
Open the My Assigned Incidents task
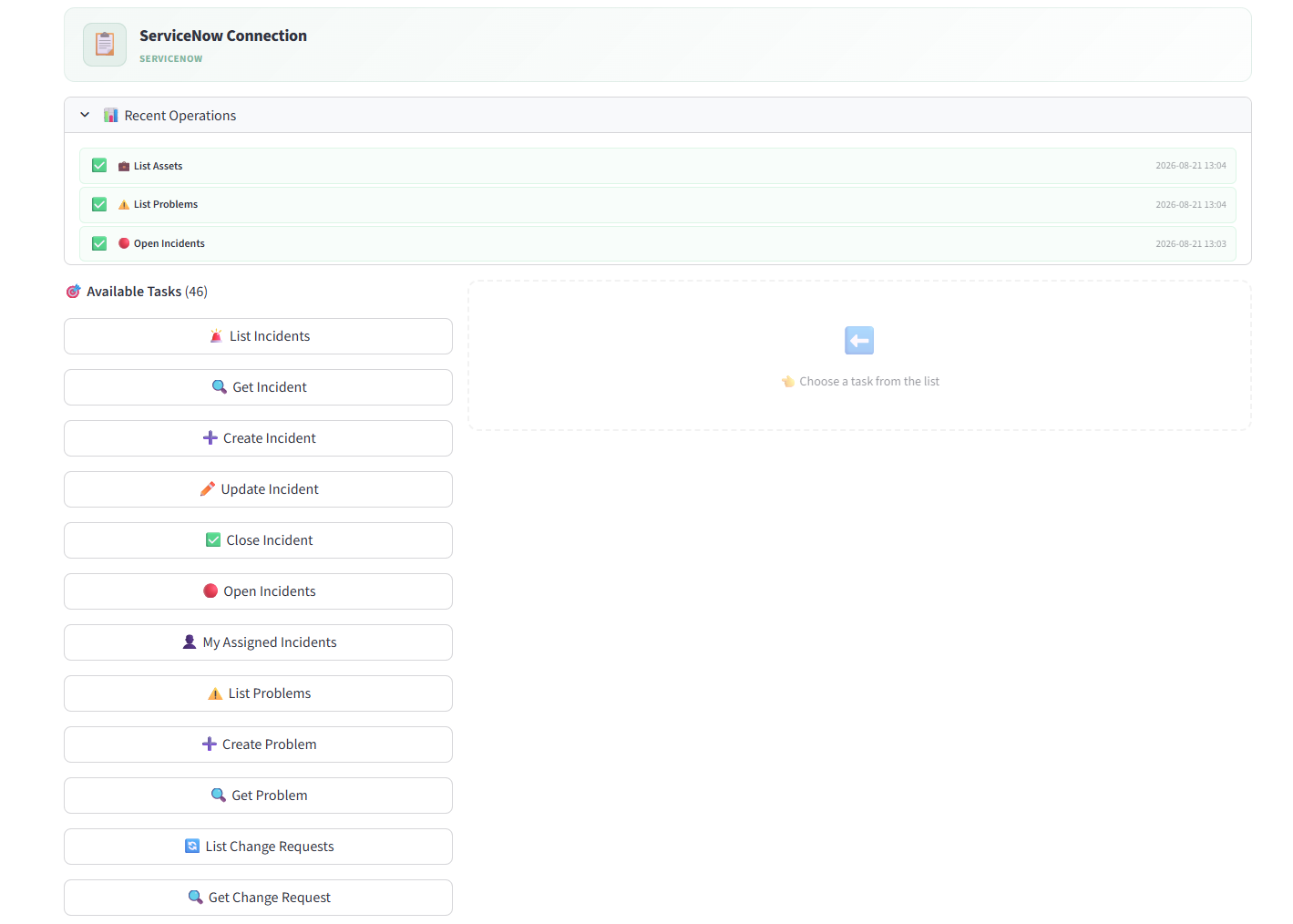(x=258, y=642)
